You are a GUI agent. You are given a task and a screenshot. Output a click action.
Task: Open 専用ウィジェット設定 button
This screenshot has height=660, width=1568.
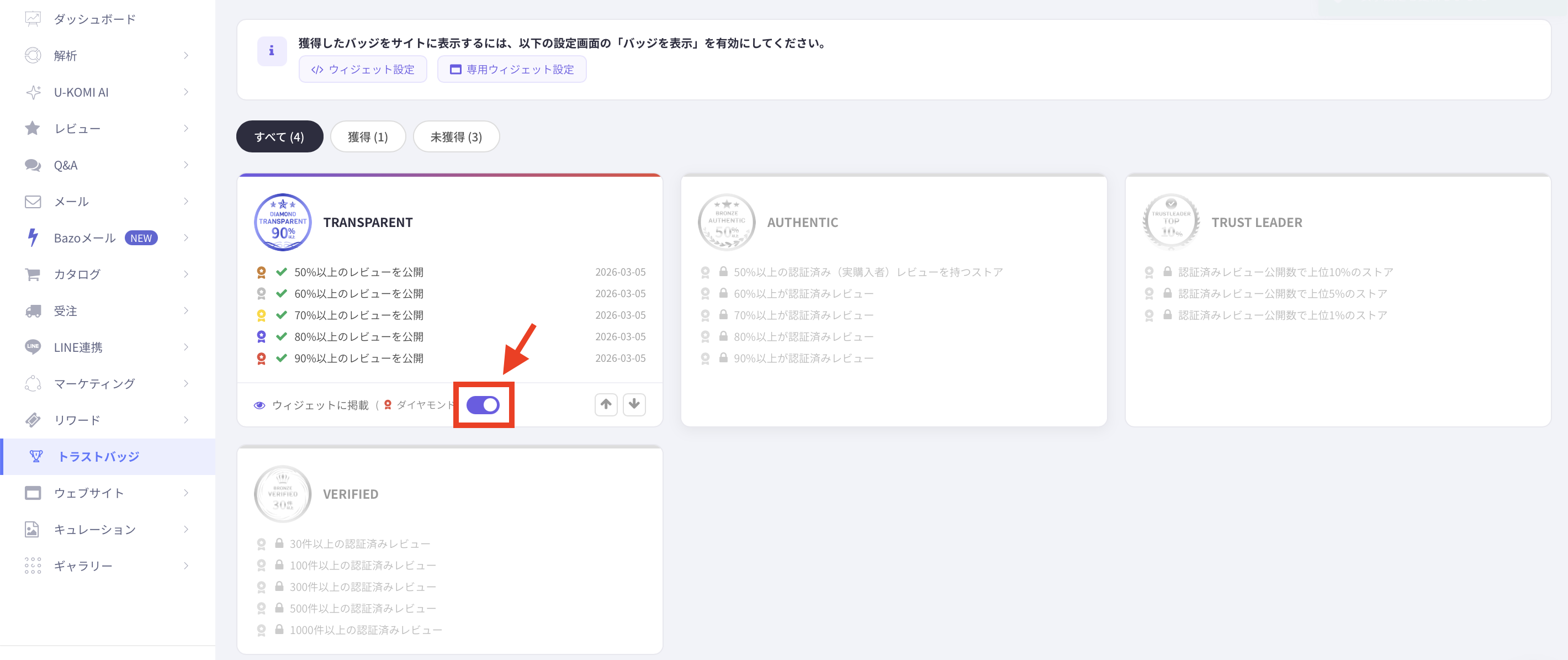[511, 70]
